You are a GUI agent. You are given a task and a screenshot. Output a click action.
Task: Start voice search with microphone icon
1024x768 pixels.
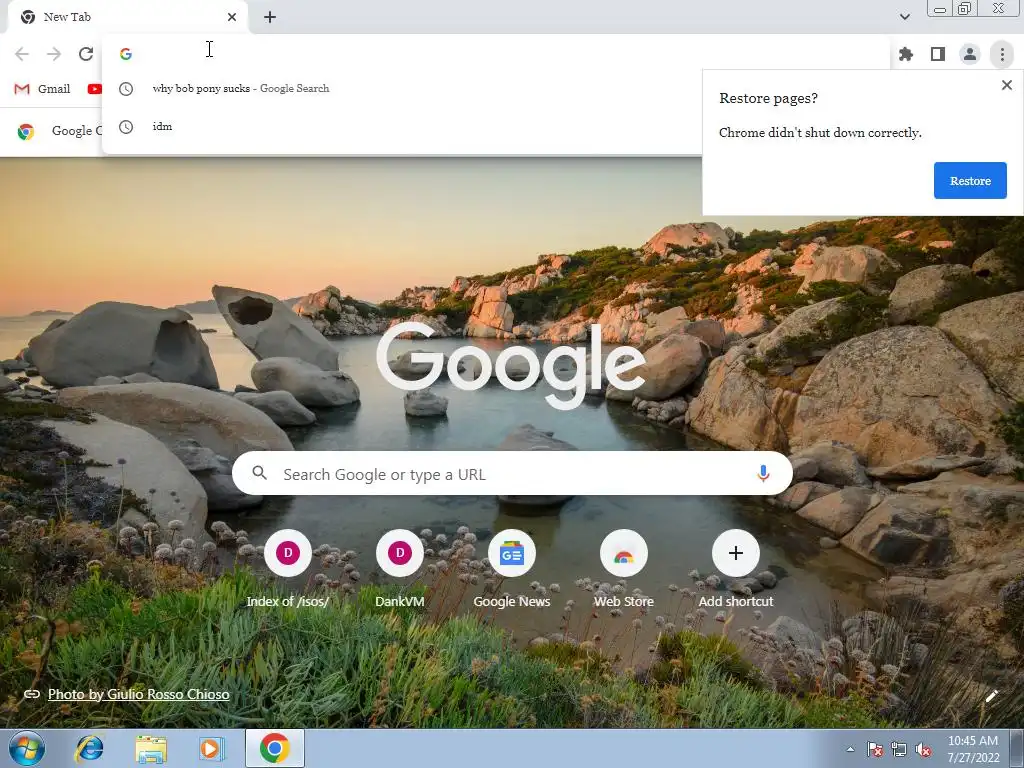[763, 473]
